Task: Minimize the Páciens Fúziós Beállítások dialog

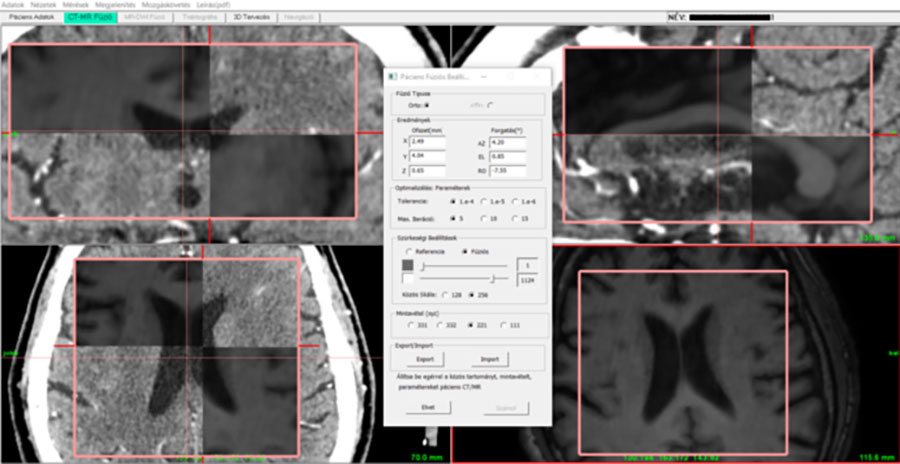Action: [x=483, y=76]
